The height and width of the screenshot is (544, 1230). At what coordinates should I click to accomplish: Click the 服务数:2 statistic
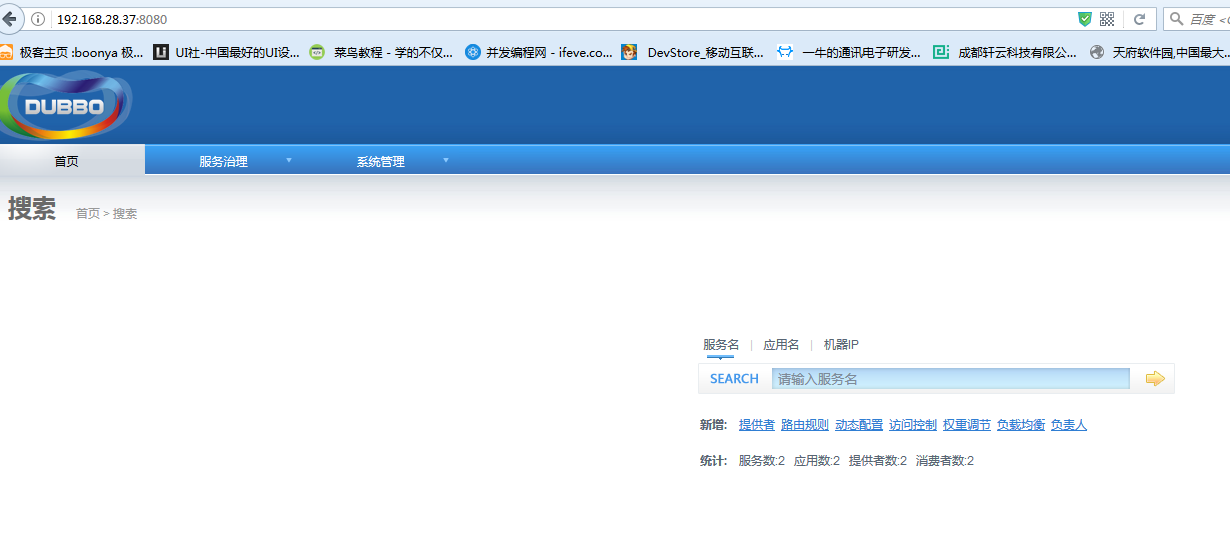point(762,461)
